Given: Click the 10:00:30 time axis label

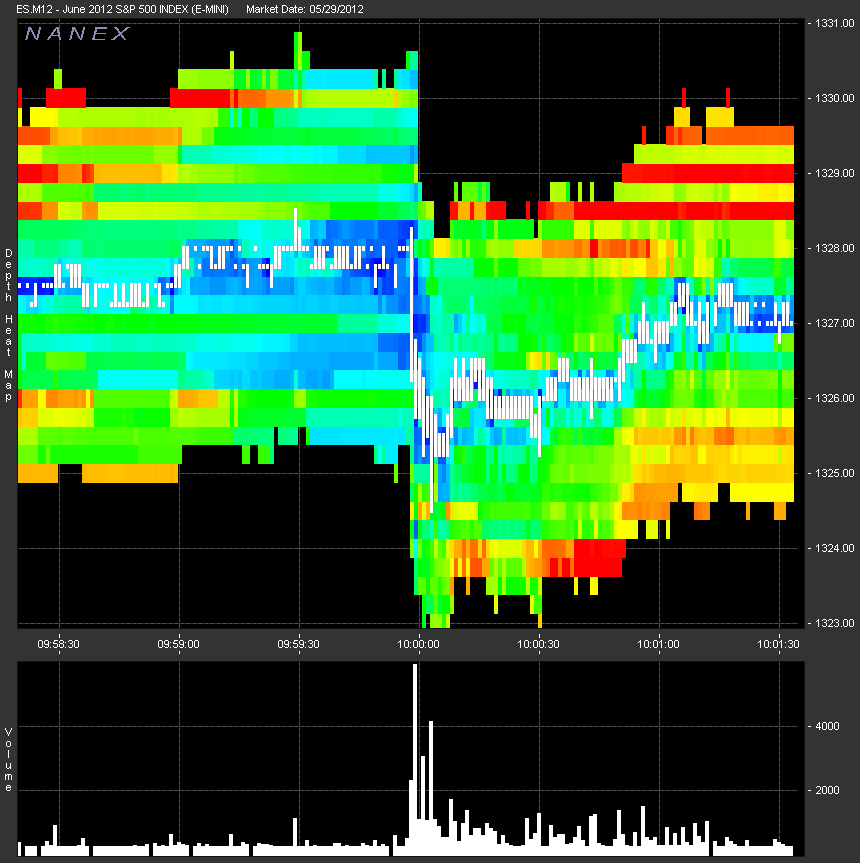Looking at the screenshot, I should [x=538, y=644].
